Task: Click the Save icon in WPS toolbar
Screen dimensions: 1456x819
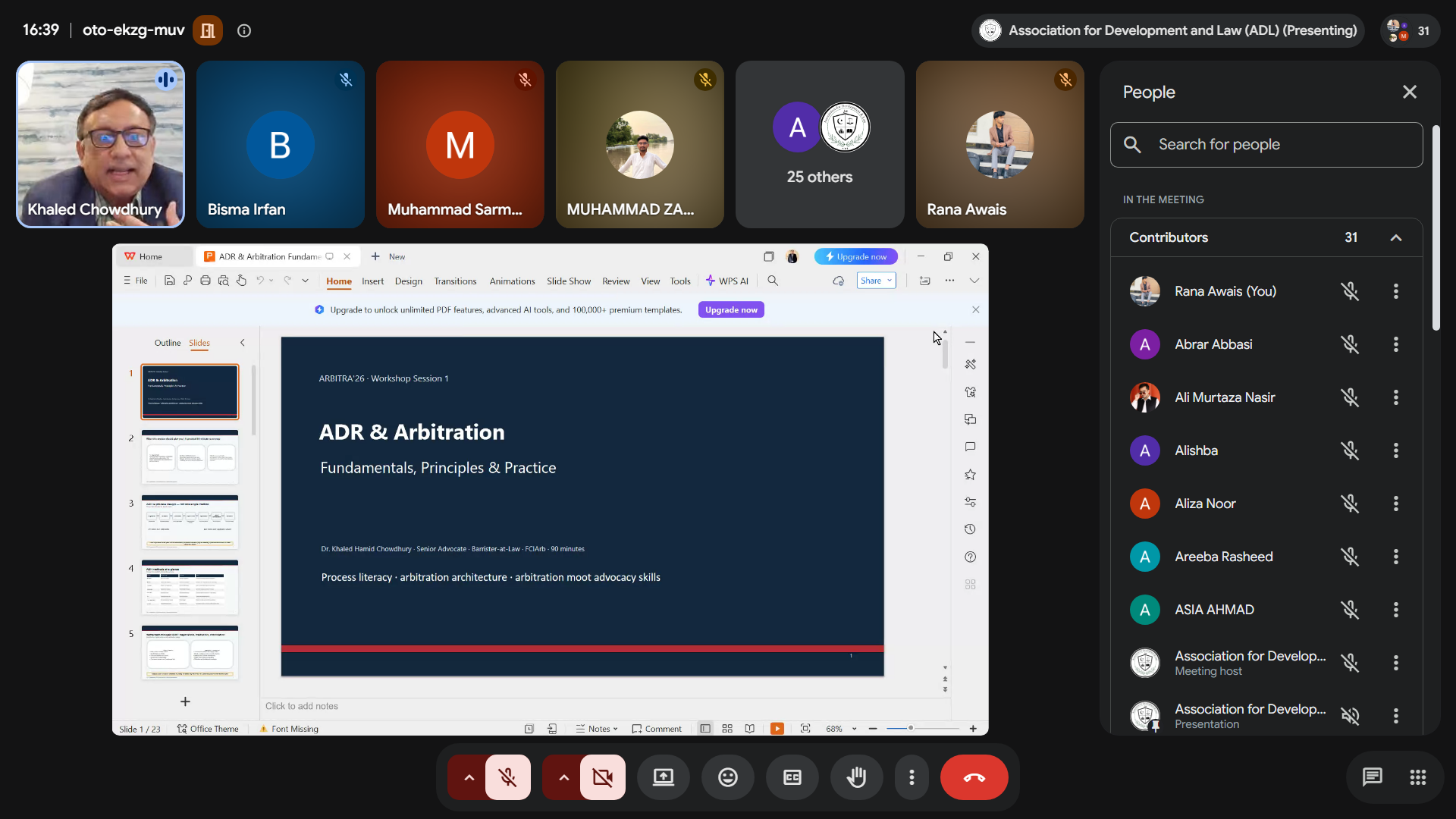Action: point(170,281)
